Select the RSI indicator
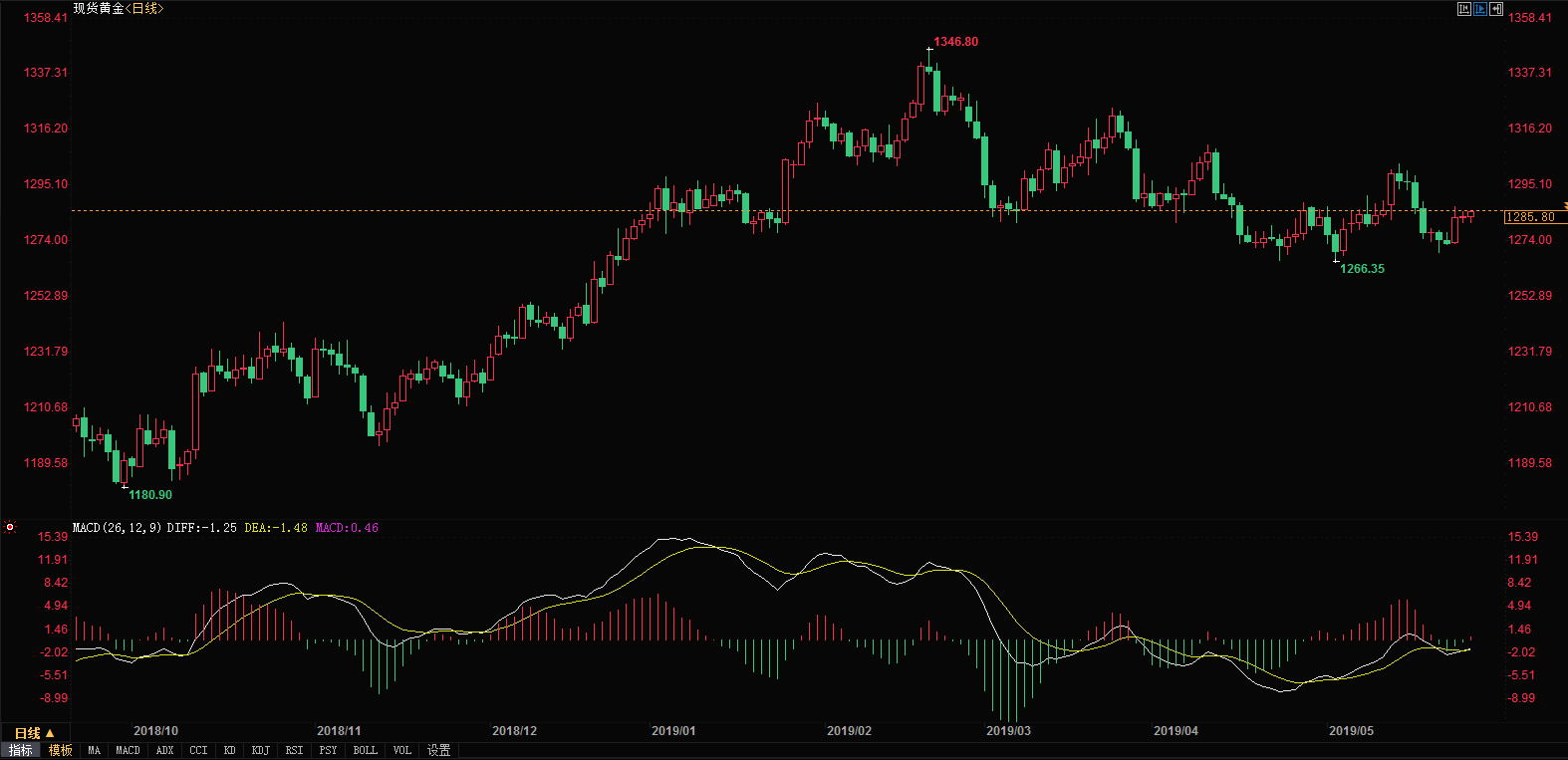 pyautogui.click(x=294, y=750)
